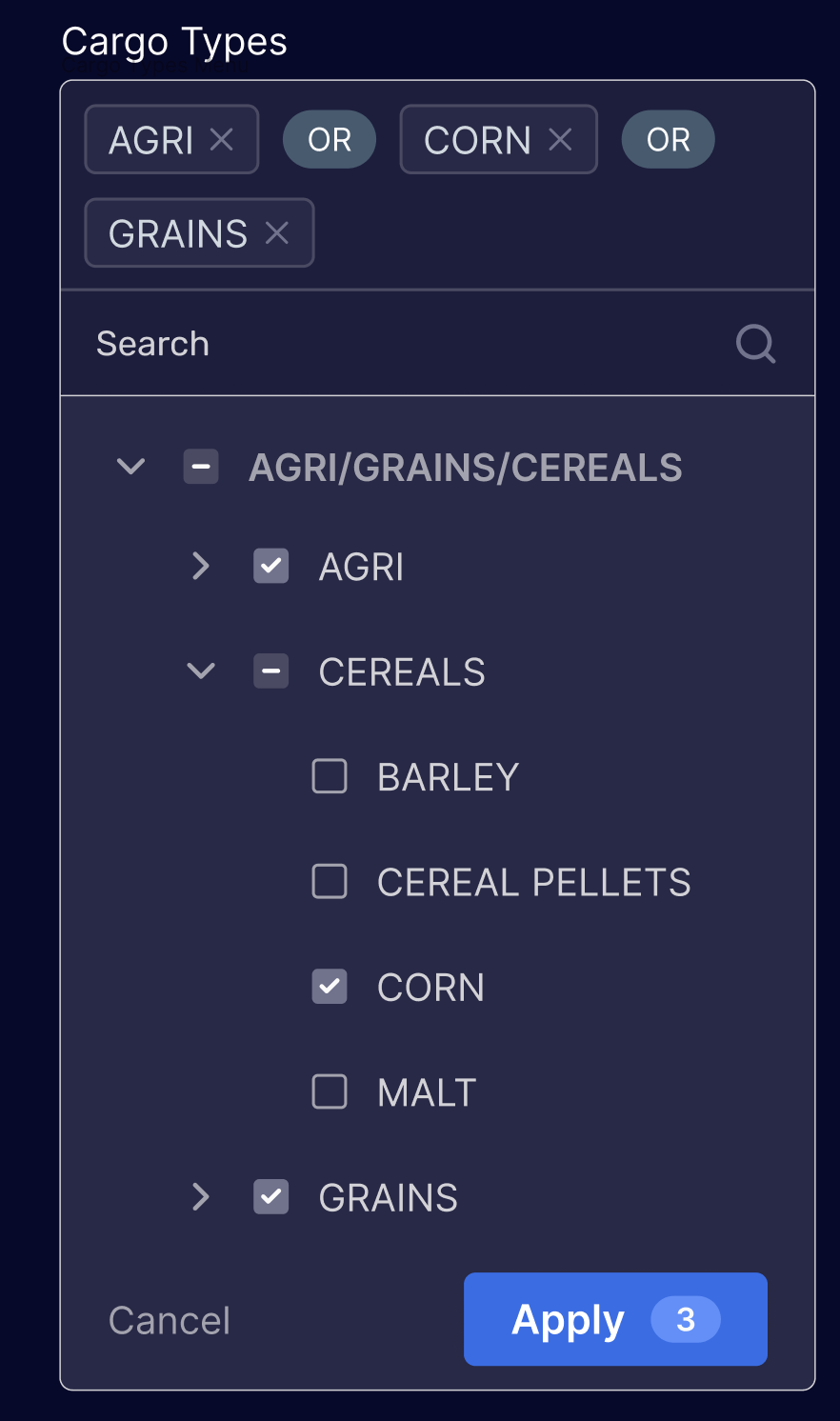Viewport: 840px width, 1421px height.
Task: Toggle the CEREALS partial checkbox
Action: coord(271,671)
